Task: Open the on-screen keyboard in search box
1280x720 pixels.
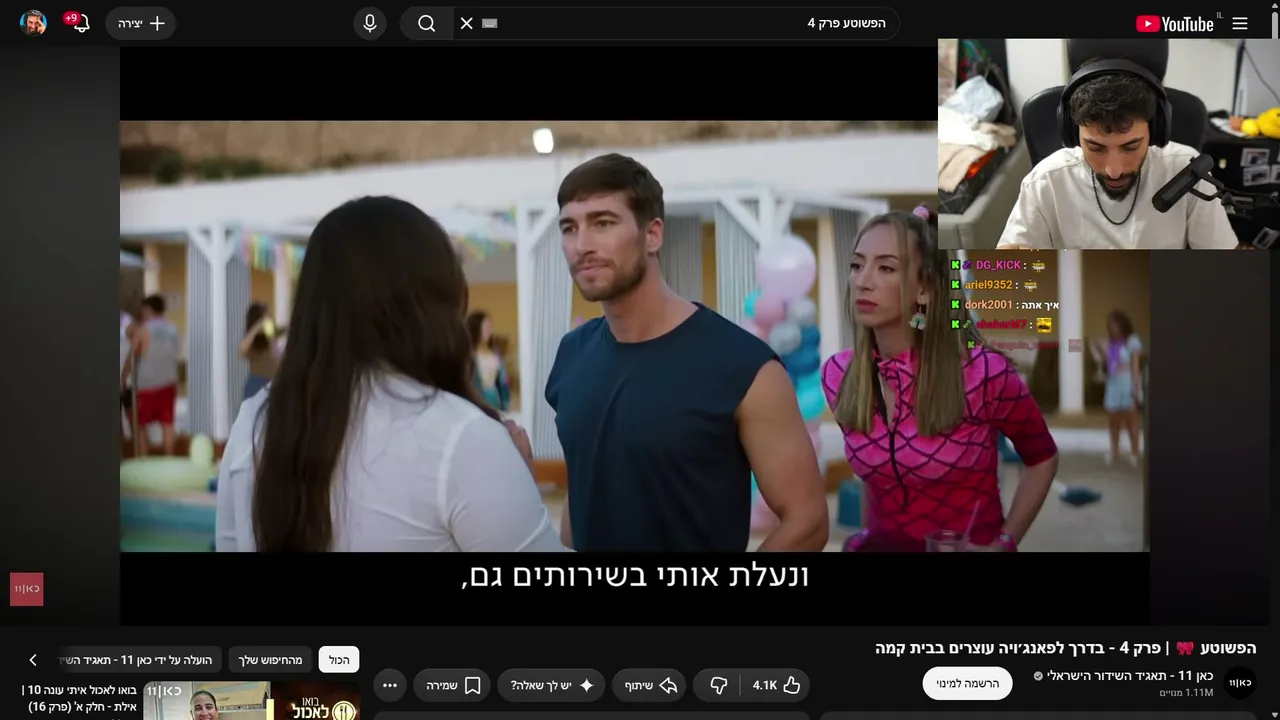Action: point(489,23)
